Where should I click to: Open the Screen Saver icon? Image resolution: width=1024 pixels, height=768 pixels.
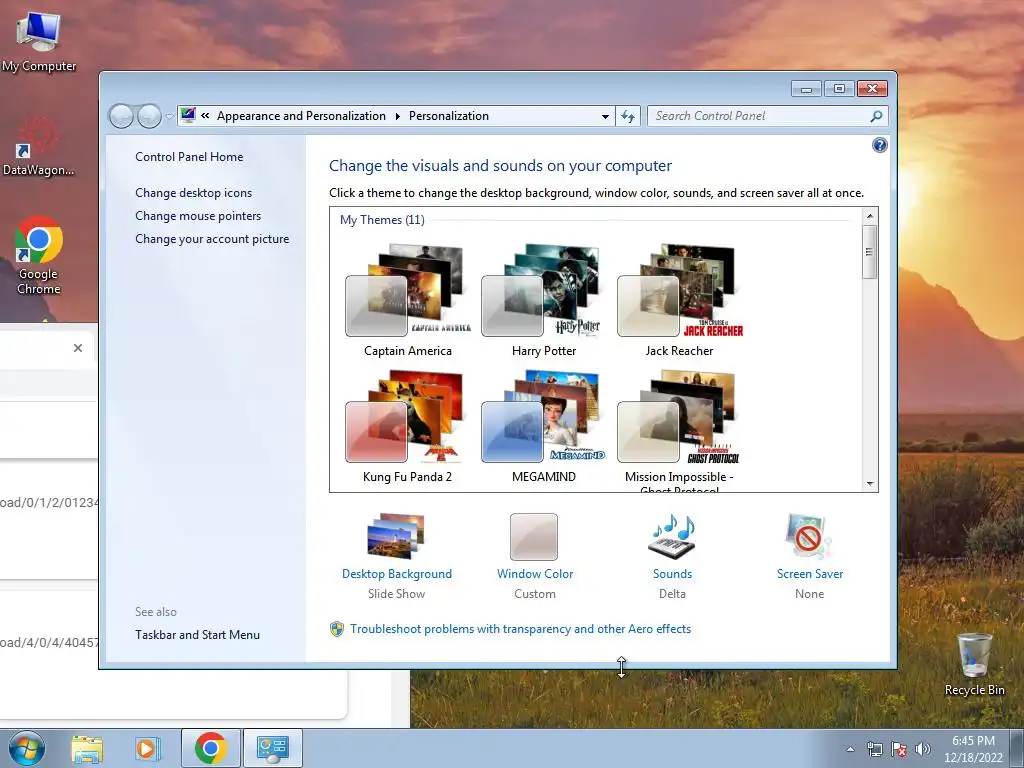809,536
